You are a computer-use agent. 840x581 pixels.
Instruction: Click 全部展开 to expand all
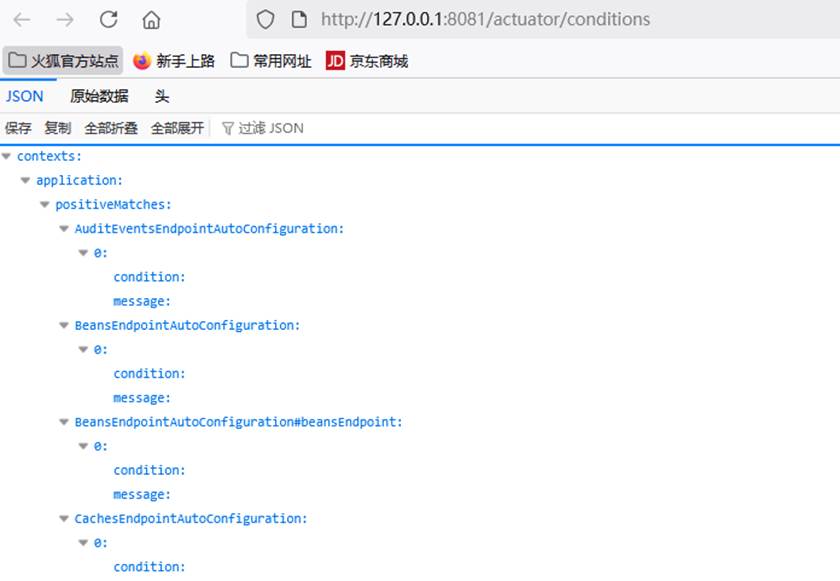[x=177, y=128]
